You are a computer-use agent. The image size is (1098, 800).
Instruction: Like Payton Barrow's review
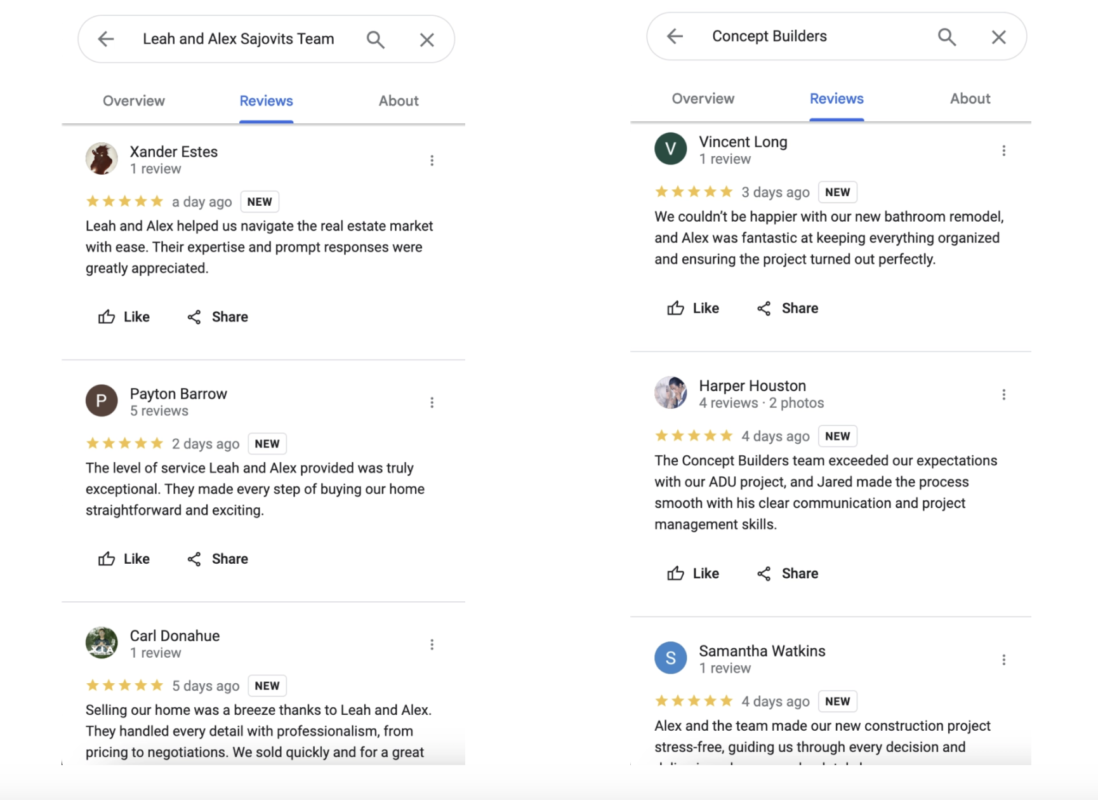click(124, 559)
